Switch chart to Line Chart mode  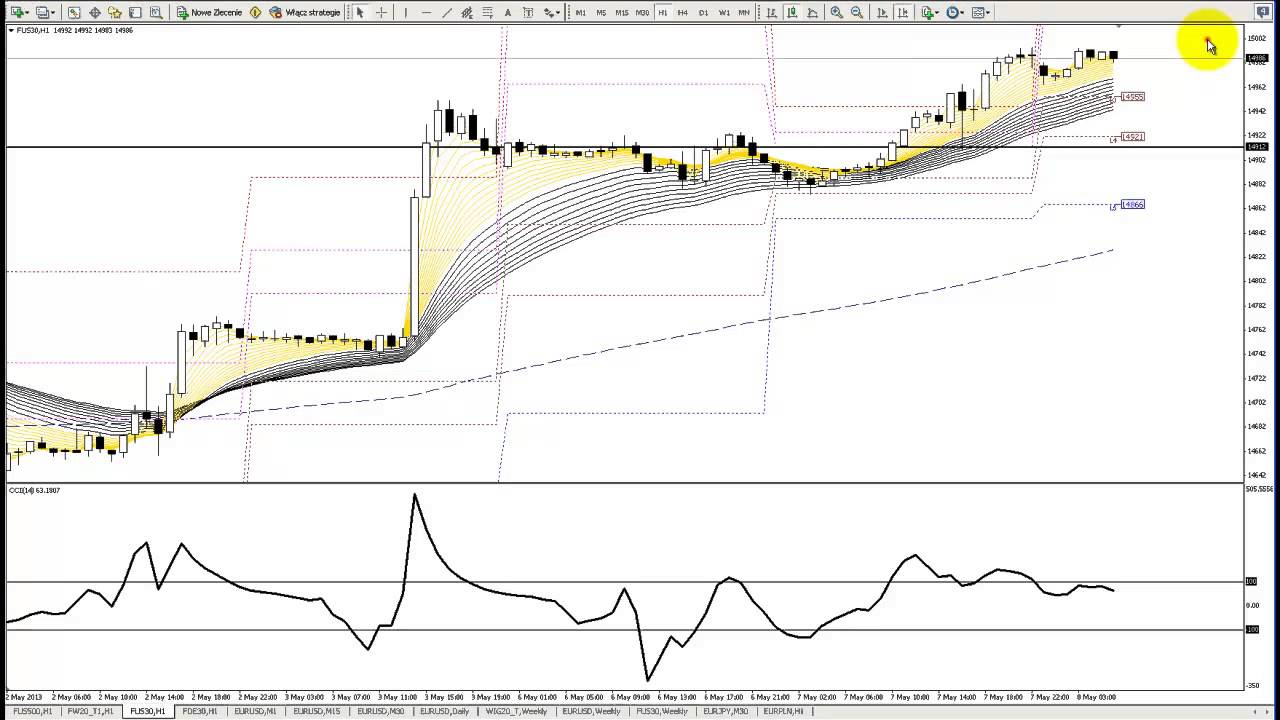click(x=812, y=12)
